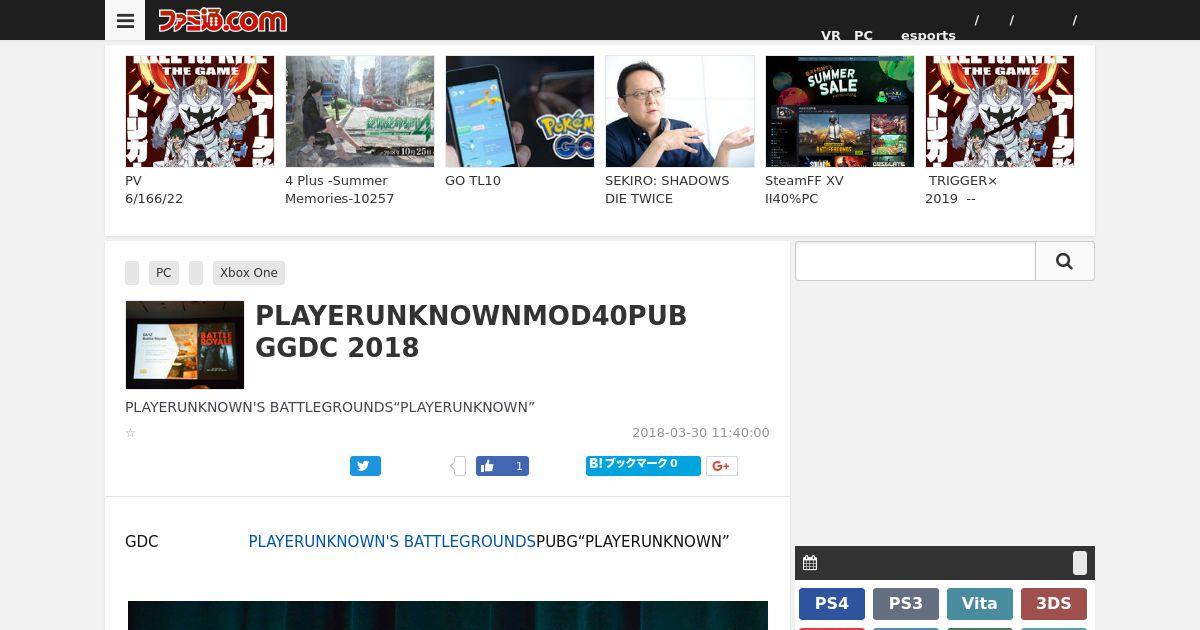This screenshot has height=630, width=1200.
Task: Click the Famitsu.com logo
Action: pyautogui.click(x=222, y=20)
